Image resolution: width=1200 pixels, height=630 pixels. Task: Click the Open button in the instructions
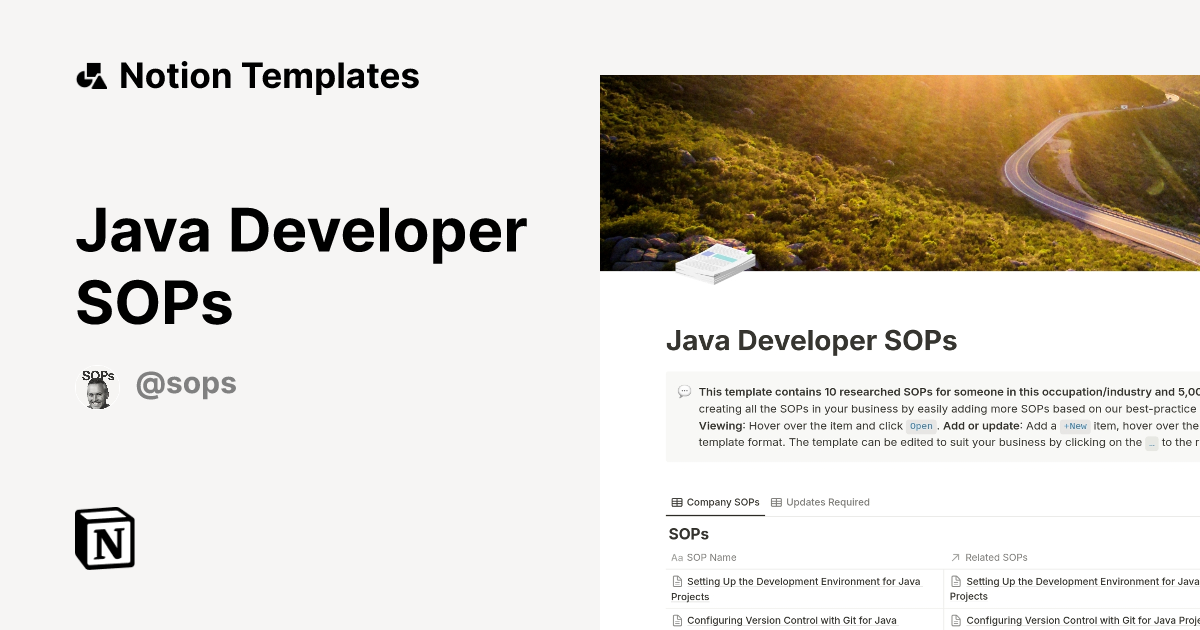920,426
